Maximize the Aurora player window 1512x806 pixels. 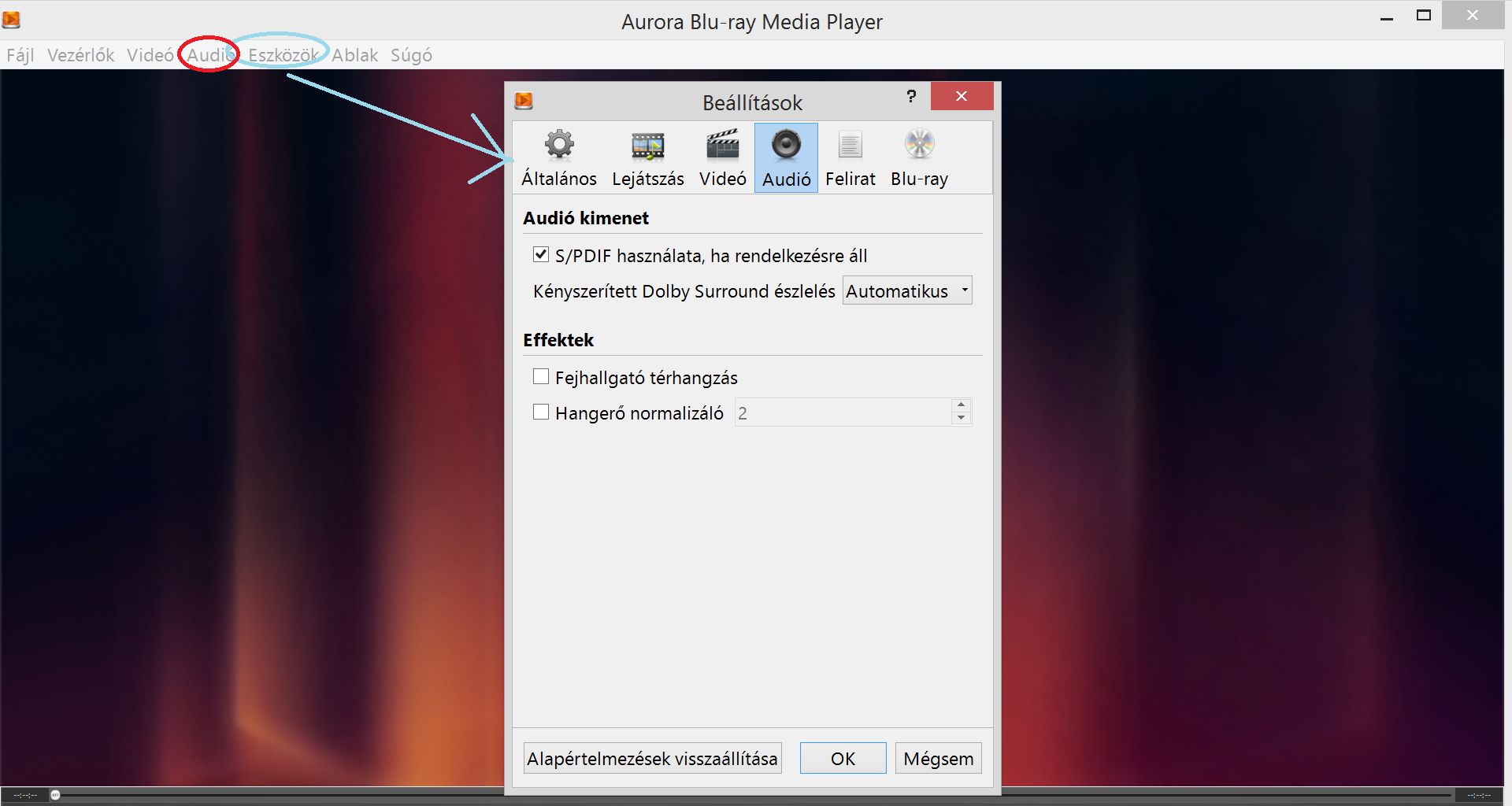(x=1423, y=16)
